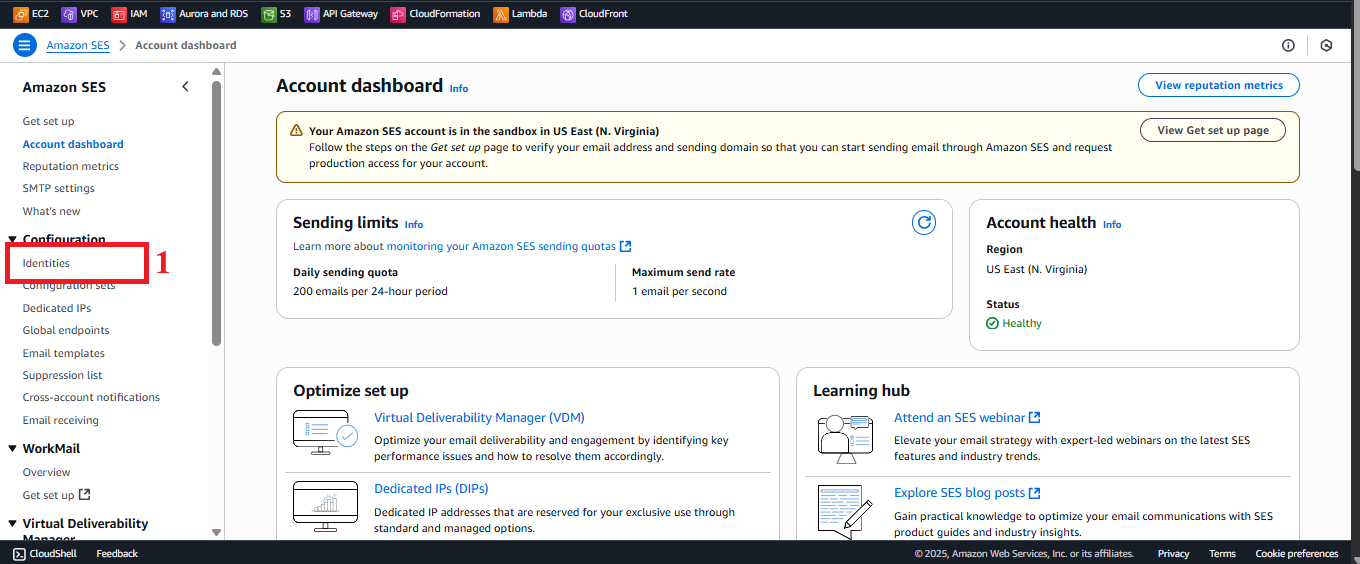Open WorkMail Get set up external link

(56, 495)
